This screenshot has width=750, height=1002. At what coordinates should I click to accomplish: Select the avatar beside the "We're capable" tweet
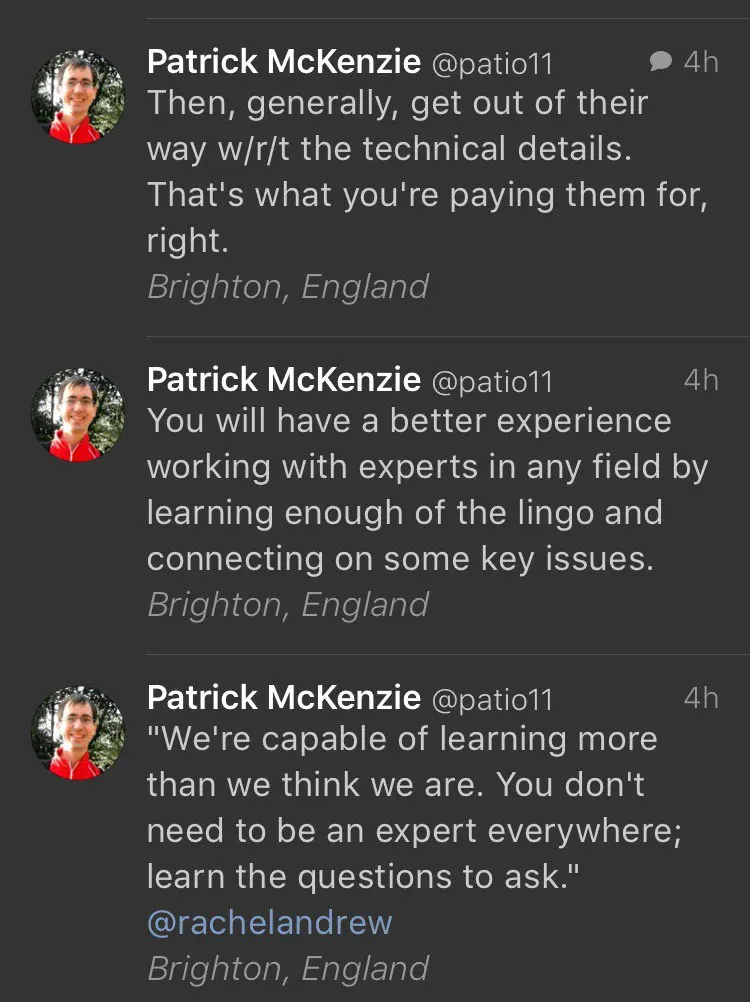(x=78, y=733)
